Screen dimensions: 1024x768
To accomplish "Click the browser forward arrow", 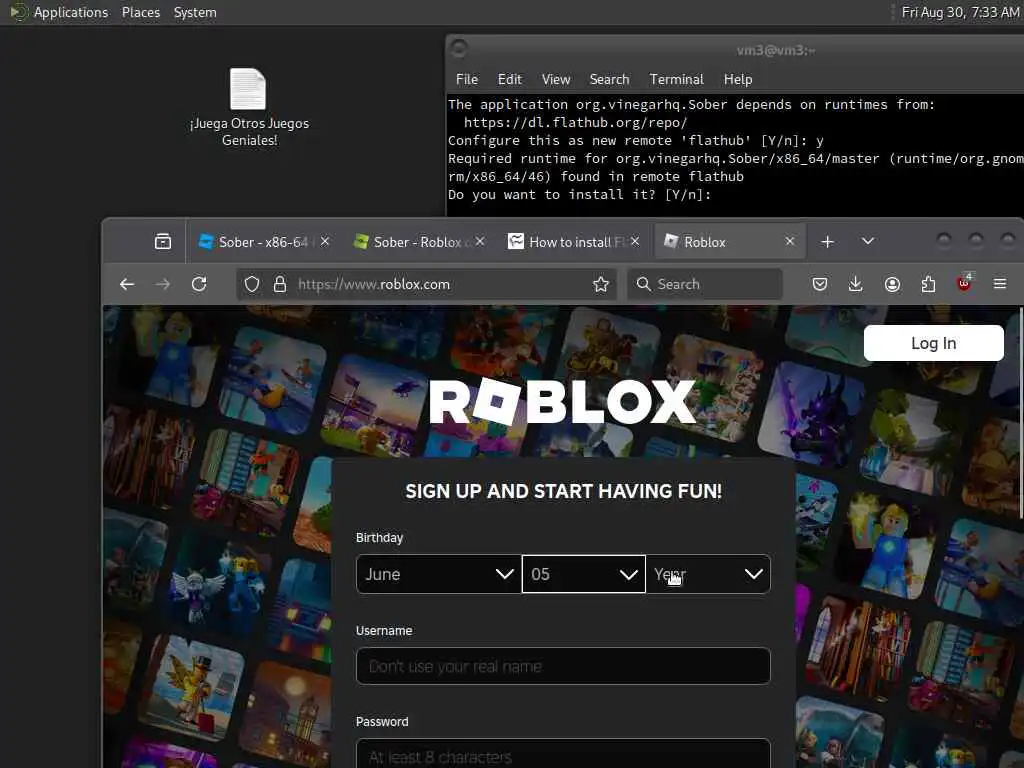I will [x=163, y=284].
